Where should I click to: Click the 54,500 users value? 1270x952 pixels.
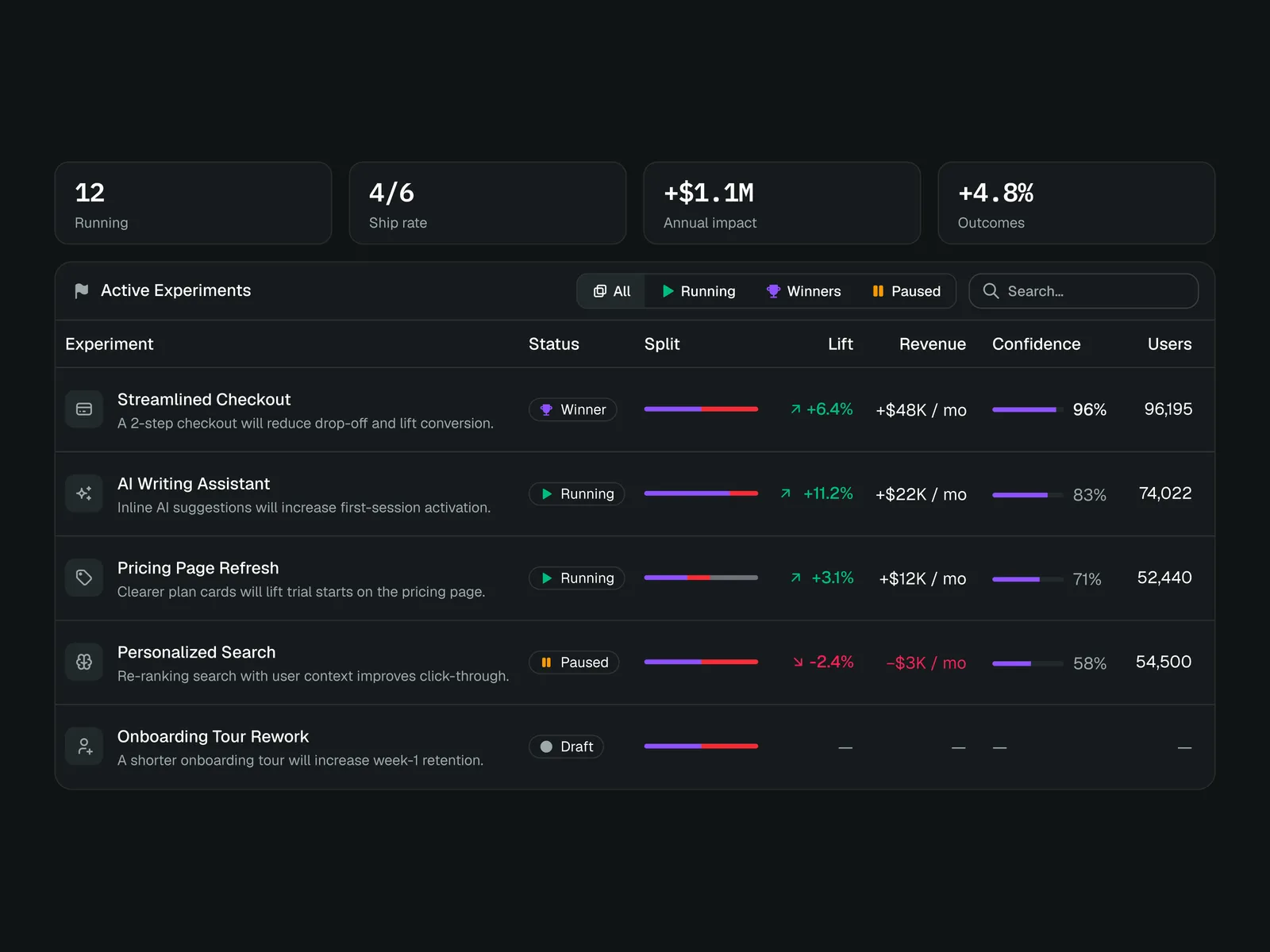pos(1164,662)
